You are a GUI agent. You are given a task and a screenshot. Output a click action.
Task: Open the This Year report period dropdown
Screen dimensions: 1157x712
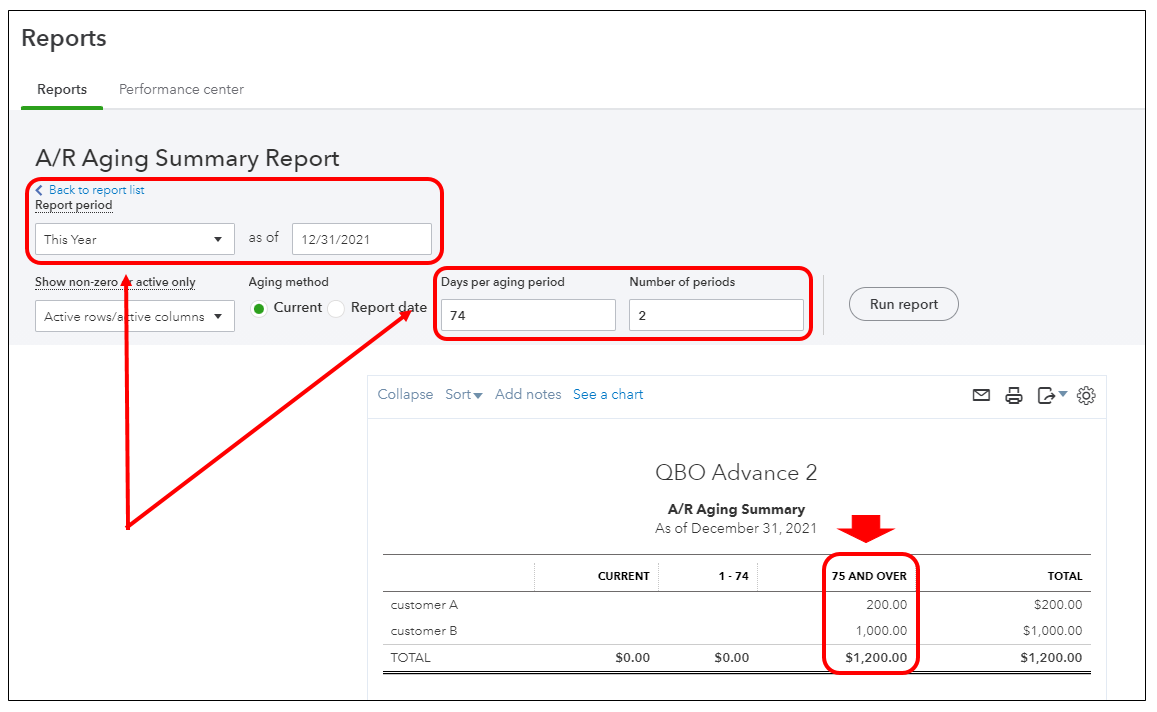[133, 239]
